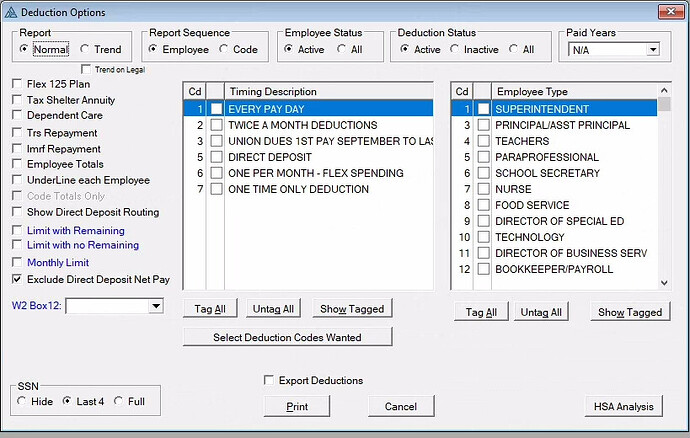This screenshot has width=690, height=438.
Task: Tick the DIRECT DEPOSIT timing checkbox
Action: [216, 157]
